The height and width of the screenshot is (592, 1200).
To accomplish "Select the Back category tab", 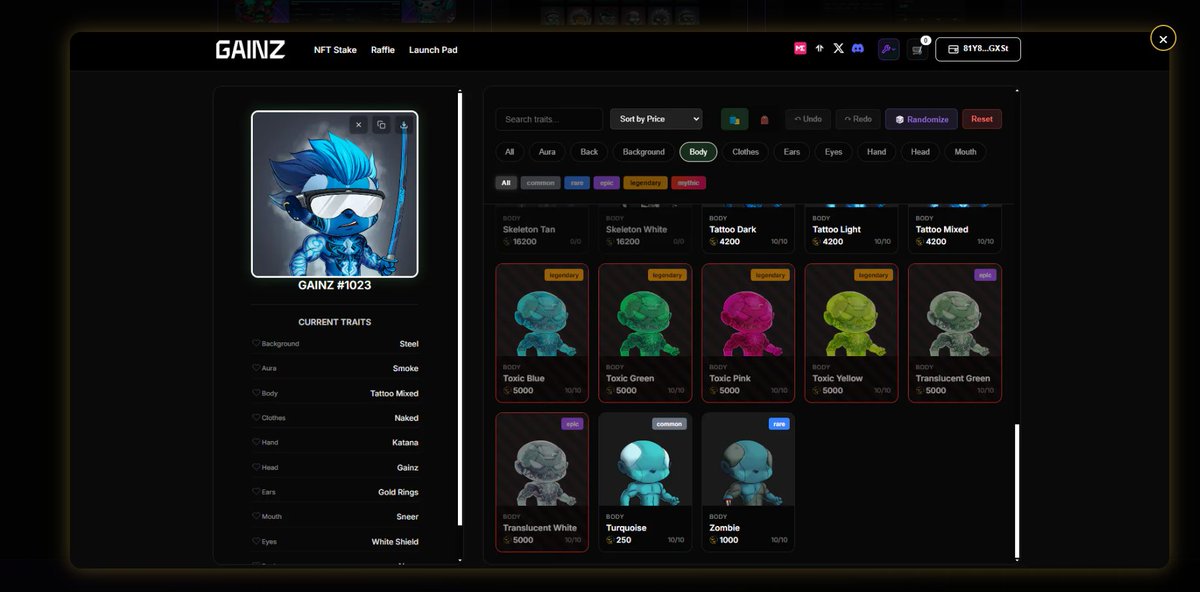I will [x=589, y=152].
